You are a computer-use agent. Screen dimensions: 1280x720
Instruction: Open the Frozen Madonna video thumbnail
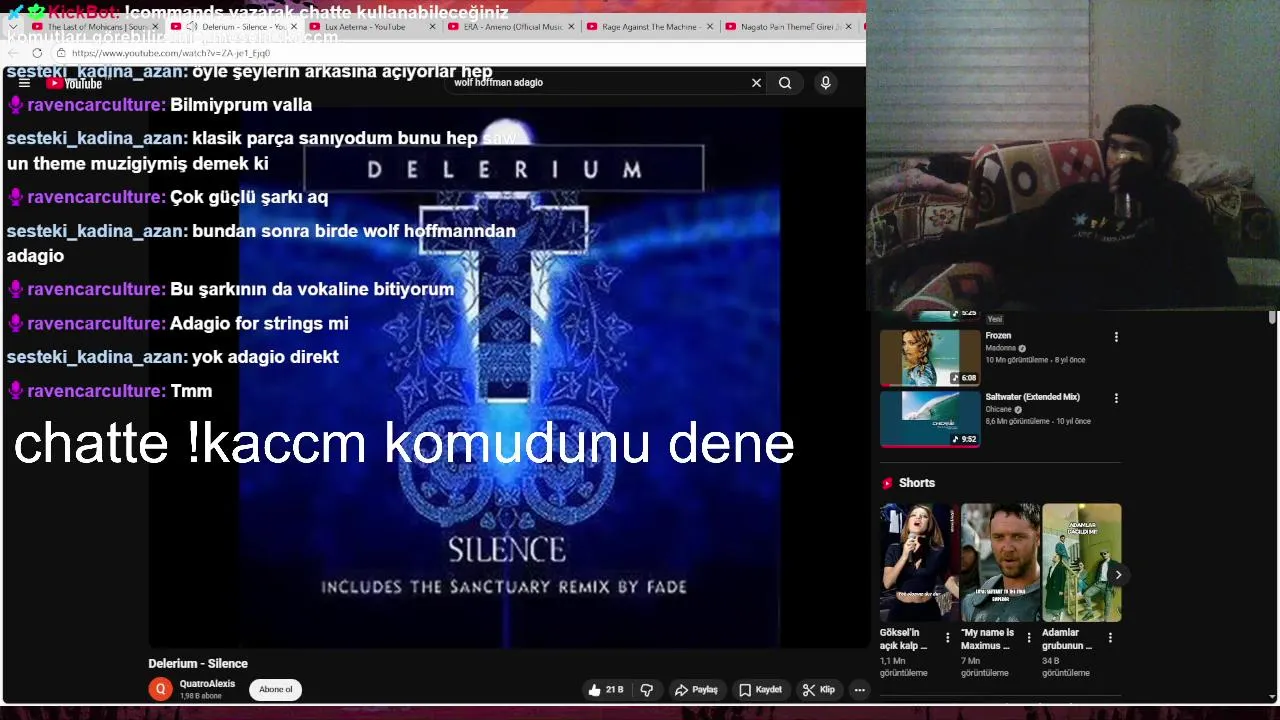(x=930, y=358)
